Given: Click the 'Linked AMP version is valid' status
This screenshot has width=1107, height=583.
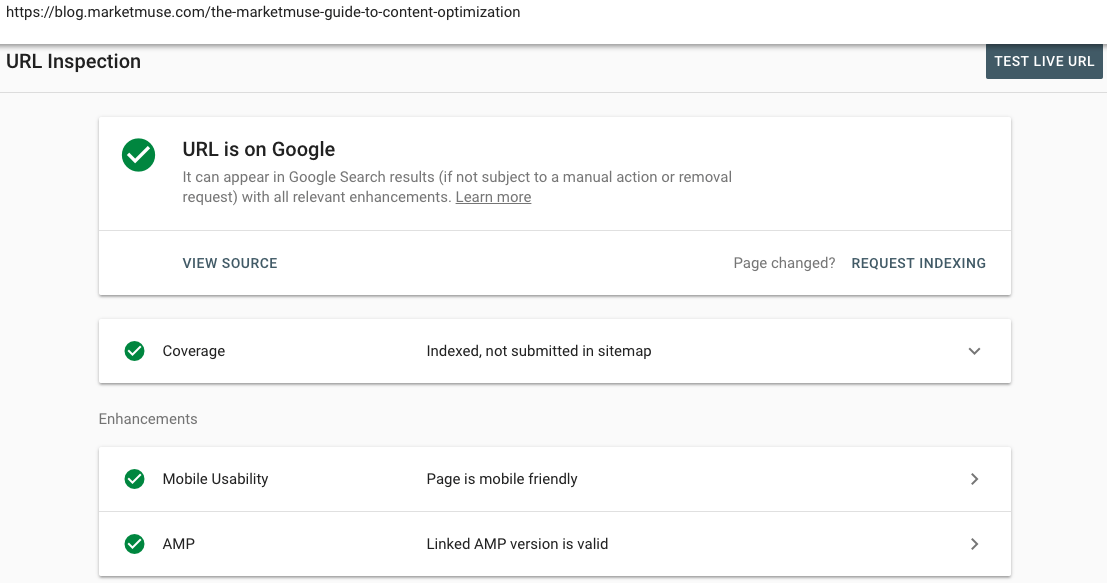Looking at the screenshot, I should click(x=517, y=544).
